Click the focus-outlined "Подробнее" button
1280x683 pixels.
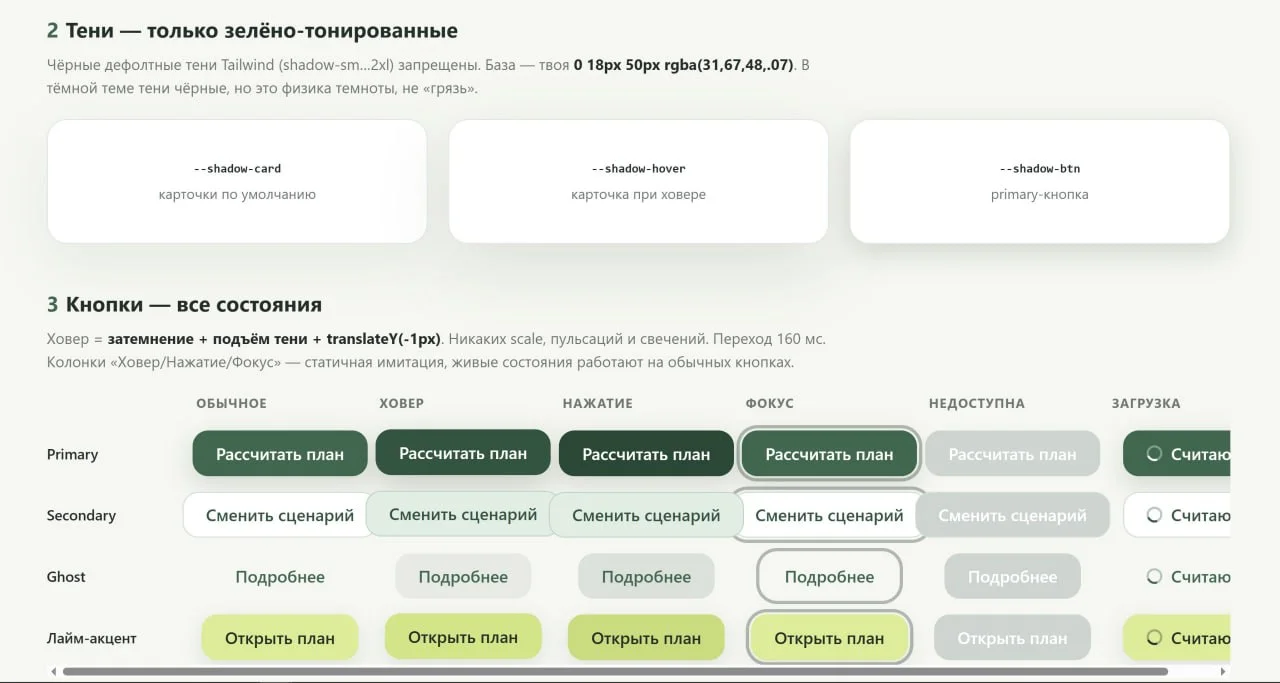pyautogui.click(x=829, y=576)
